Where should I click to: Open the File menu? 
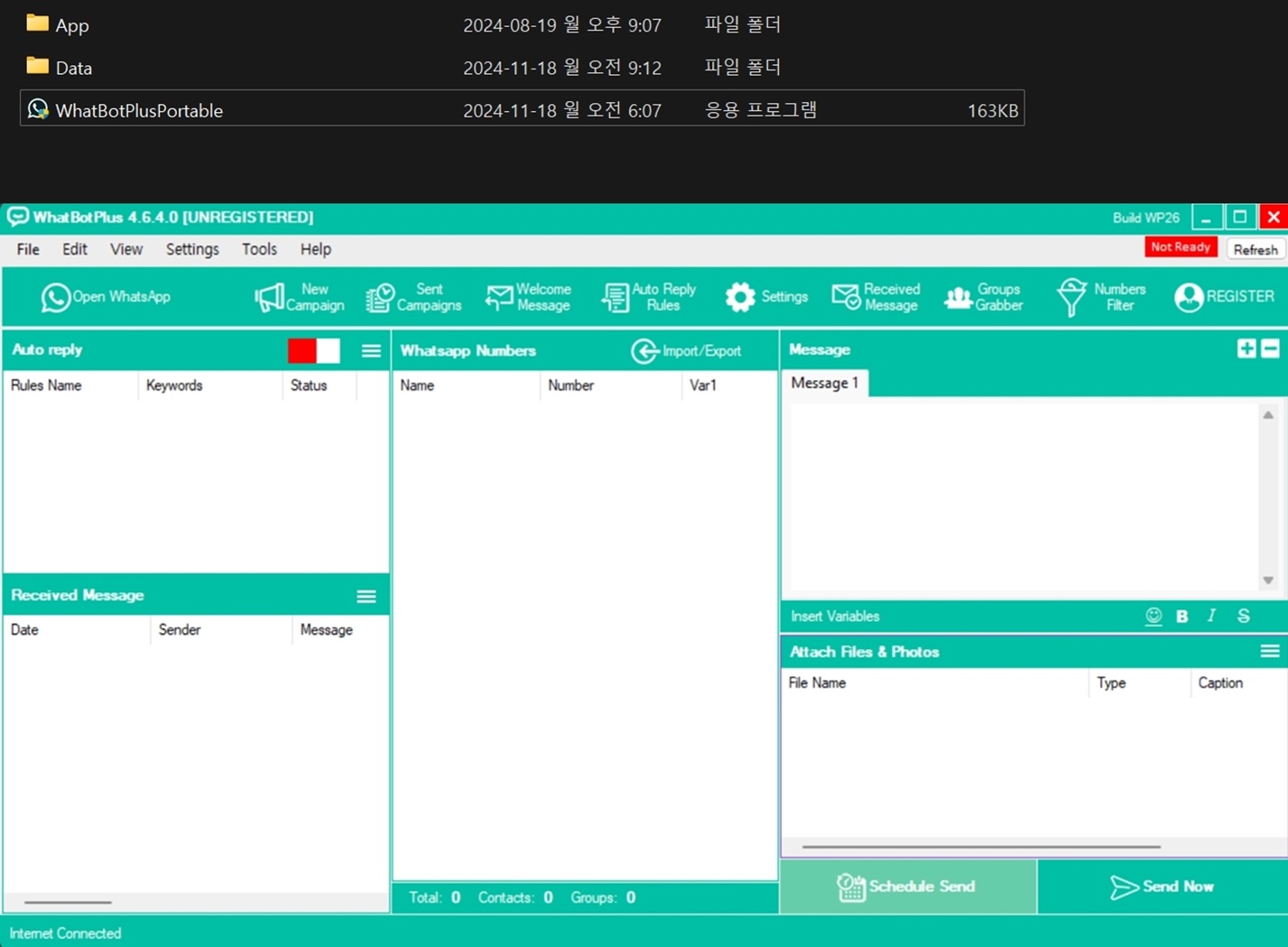[x=28, y=249]
